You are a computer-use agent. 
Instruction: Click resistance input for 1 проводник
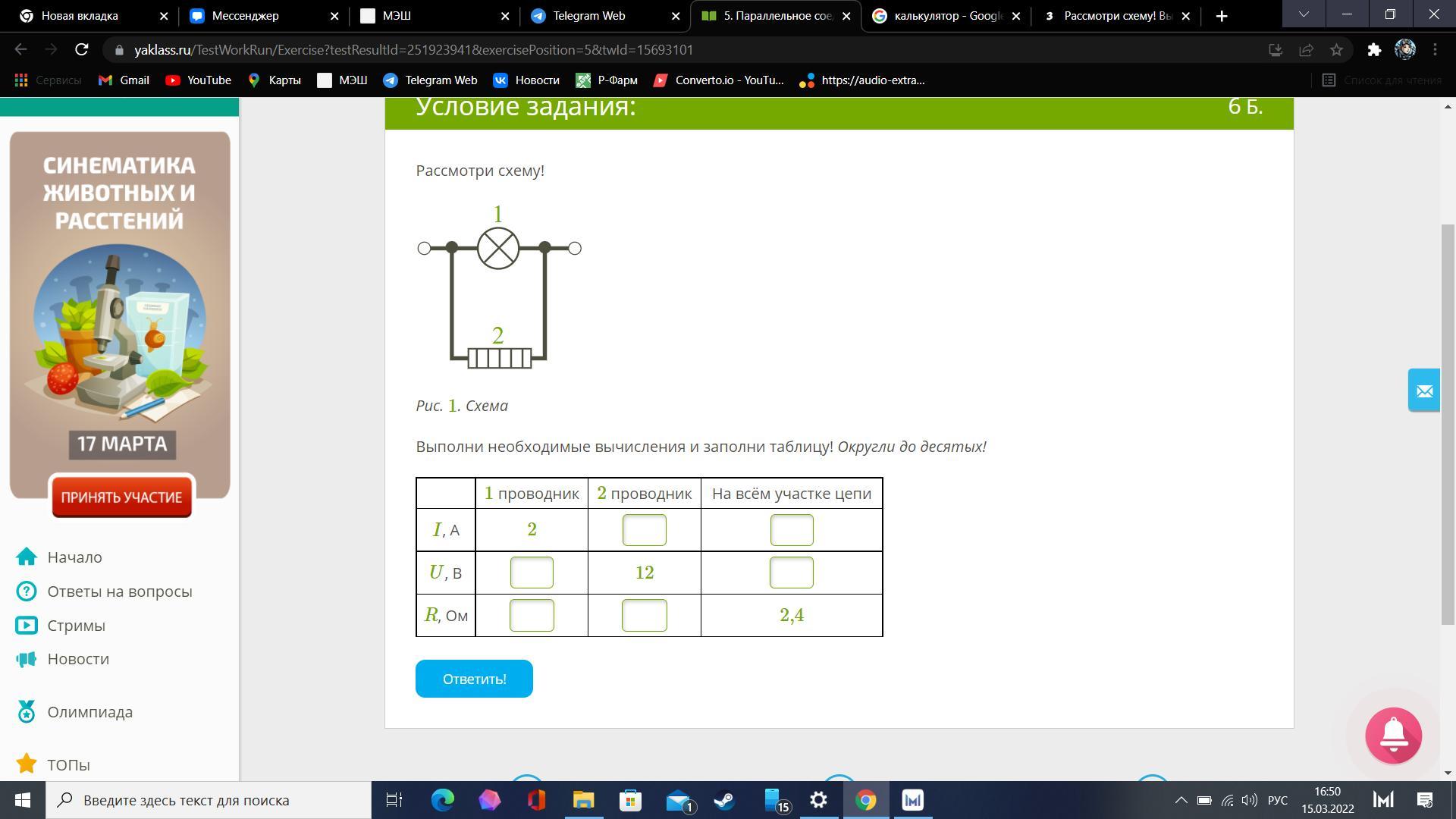click(x=532, y=615)
